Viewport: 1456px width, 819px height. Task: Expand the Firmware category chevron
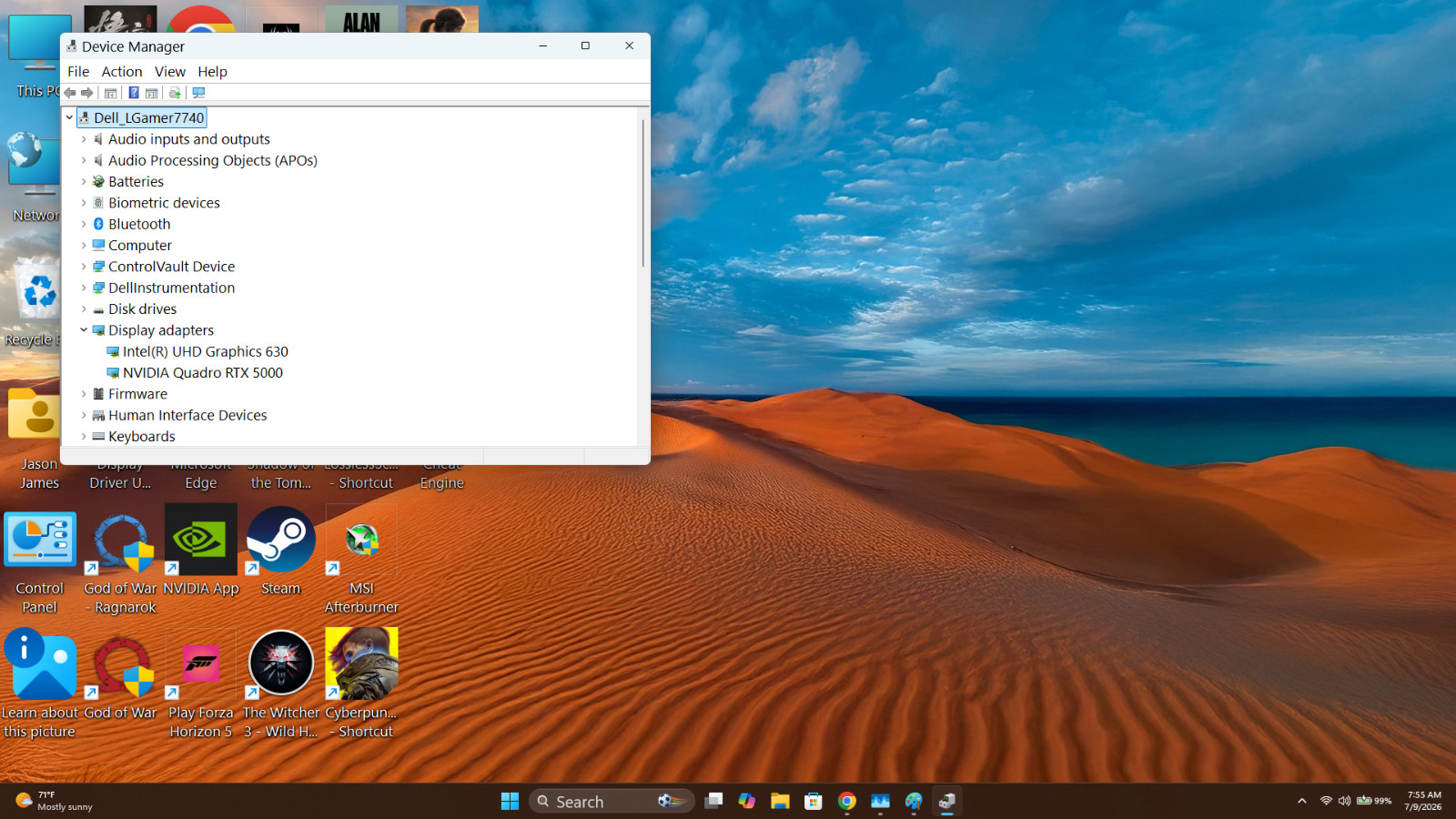[x=84, y=394]
